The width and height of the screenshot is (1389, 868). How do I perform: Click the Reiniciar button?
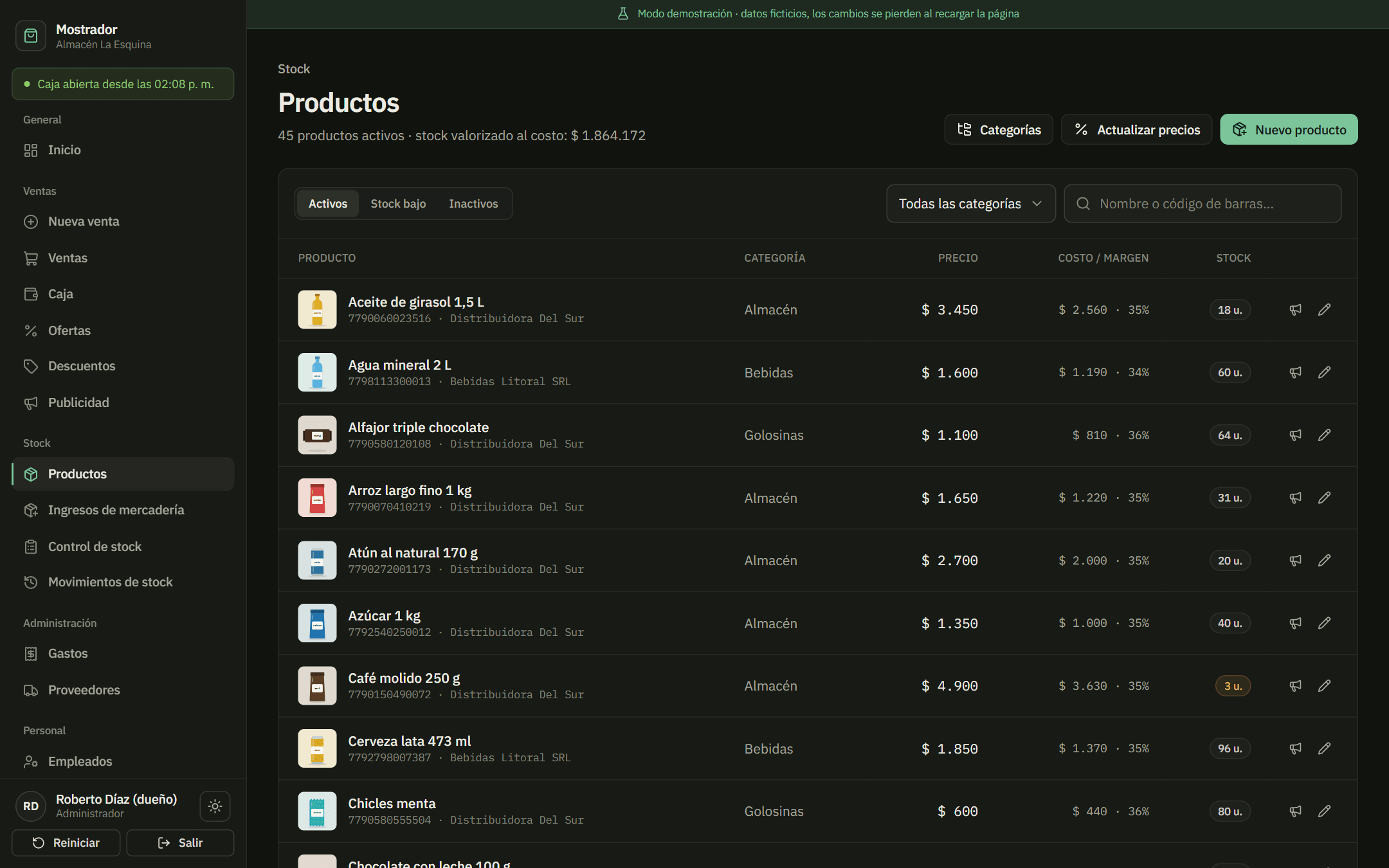pos(66,842)
